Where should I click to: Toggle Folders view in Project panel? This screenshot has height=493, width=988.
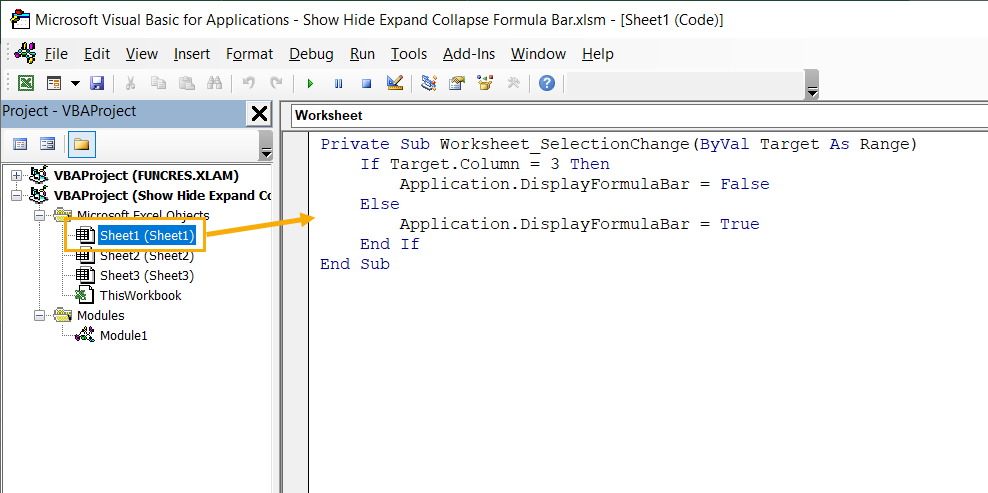tap(81, 145)
